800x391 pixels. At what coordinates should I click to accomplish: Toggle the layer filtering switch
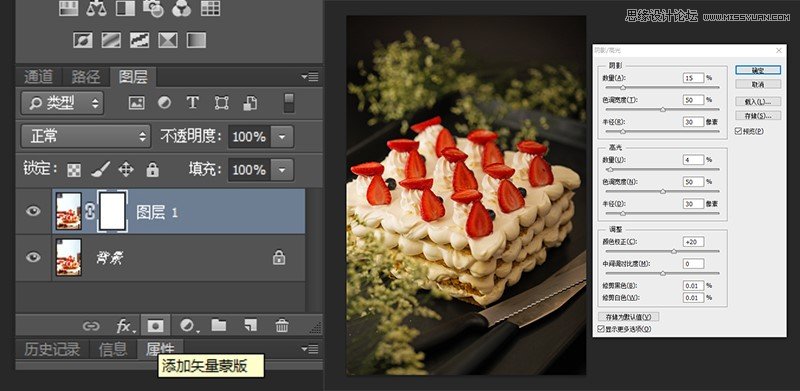289,103
